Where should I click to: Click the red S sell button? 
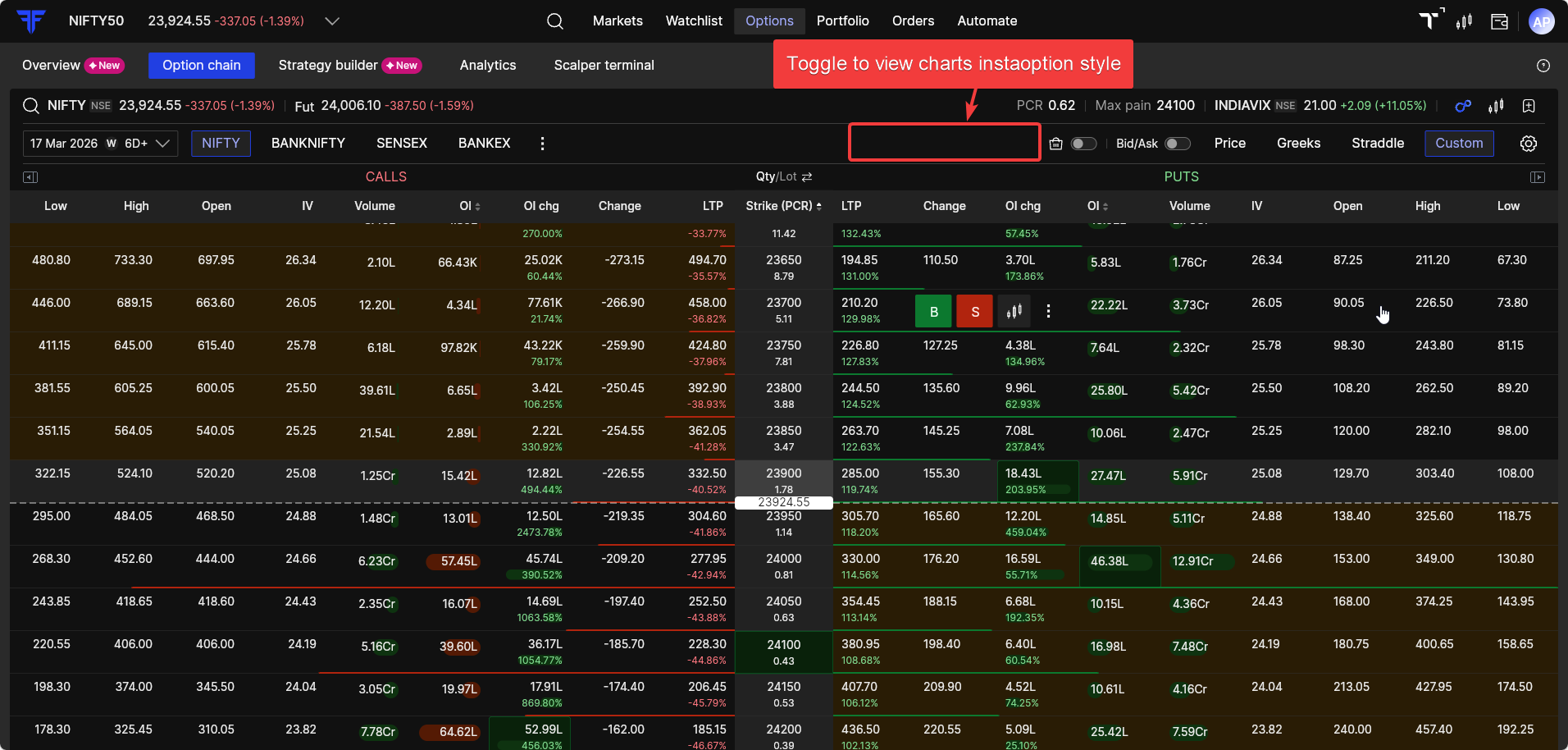coord(974,311)
